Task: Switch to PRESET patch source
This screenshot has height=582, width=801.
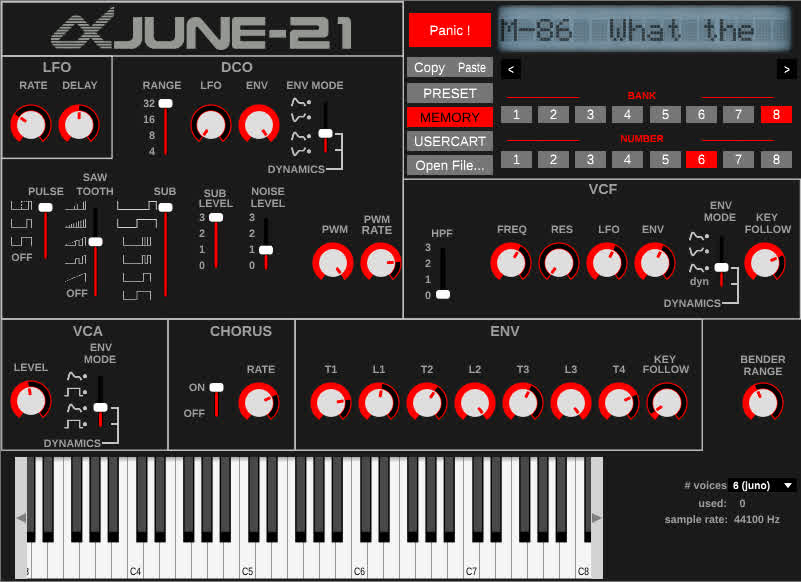Action: [x=450, y=94]
